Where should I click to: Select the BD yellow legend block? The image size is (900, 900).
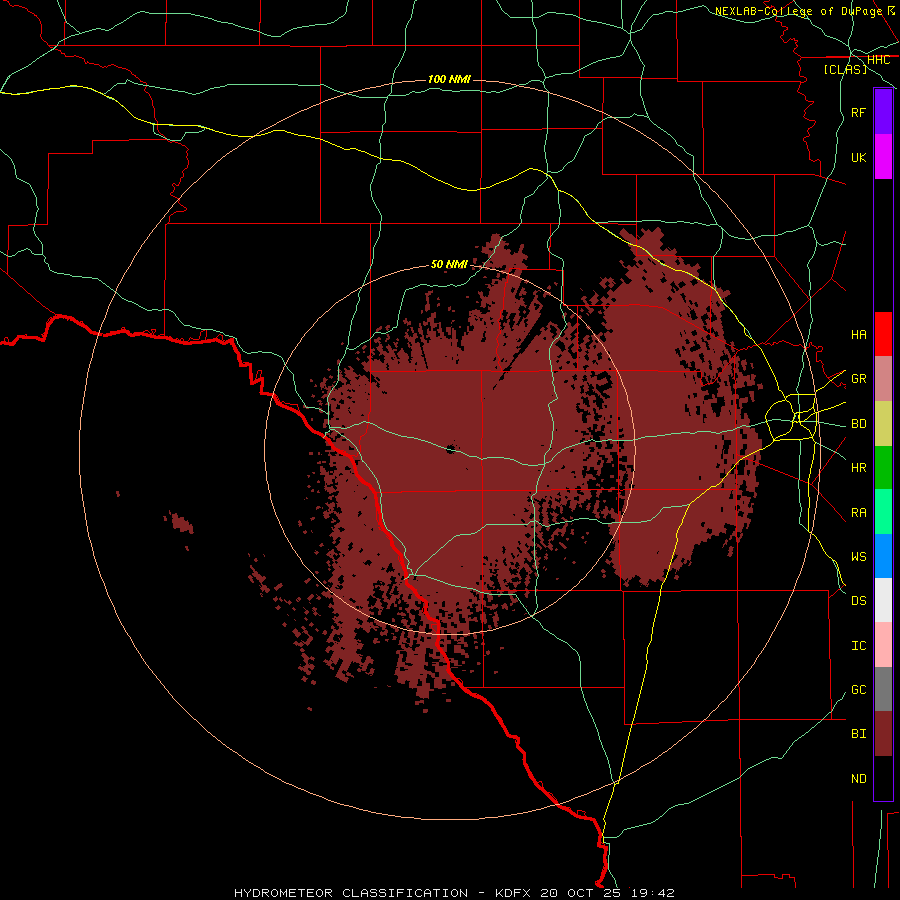coord(883,423)
